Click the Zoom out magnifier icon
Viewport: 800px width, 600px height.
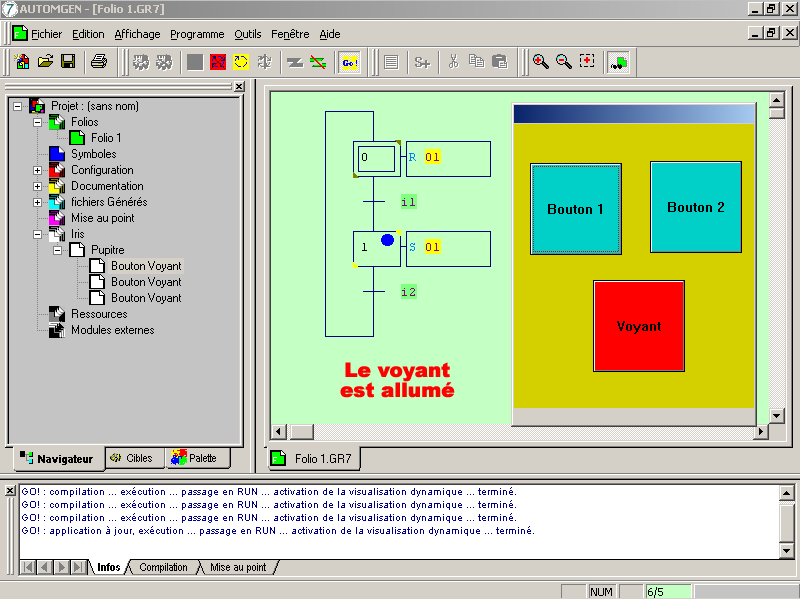[563, 62]
